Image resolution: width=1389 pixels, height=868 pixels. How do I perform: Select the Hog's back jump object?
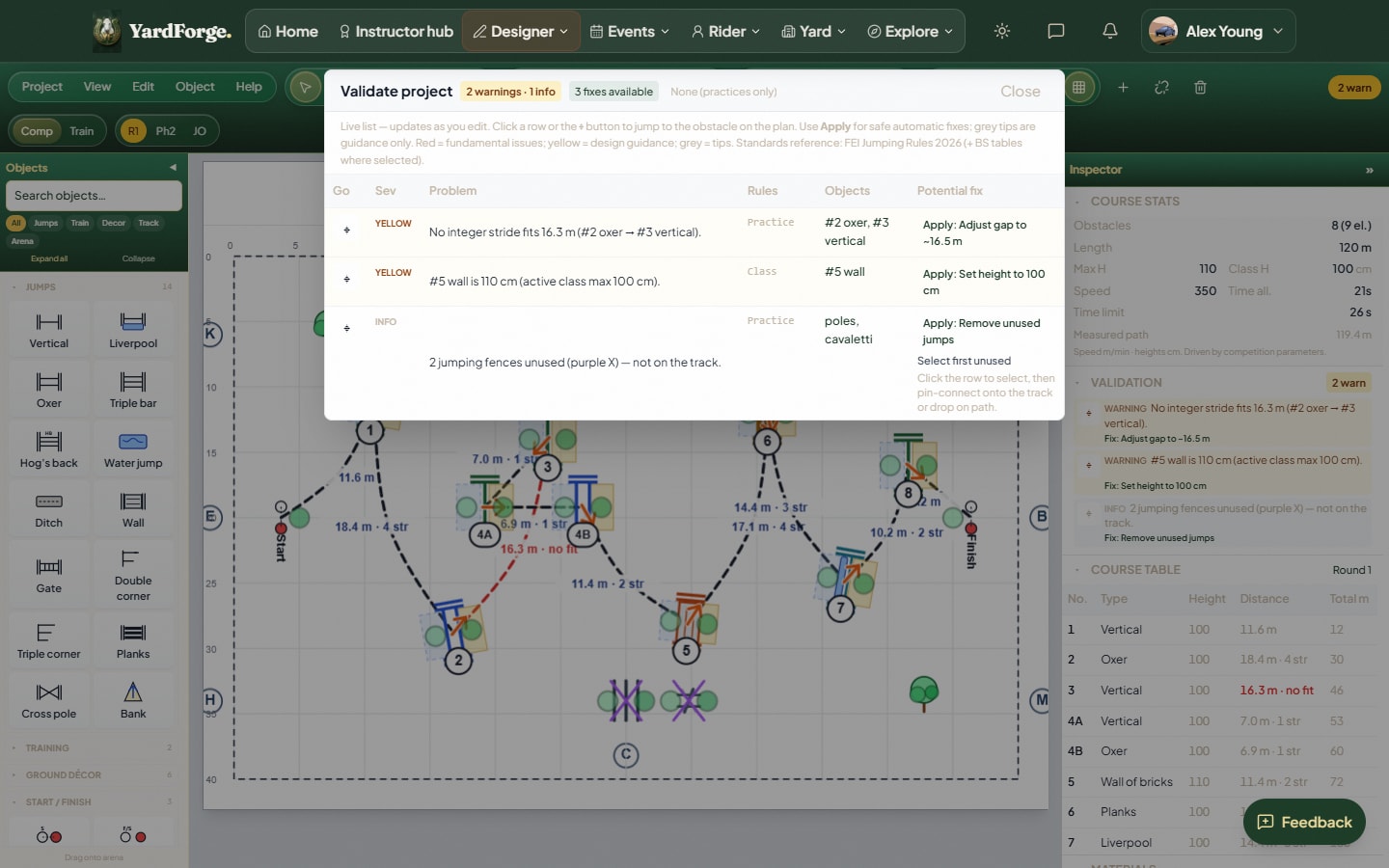49,449
